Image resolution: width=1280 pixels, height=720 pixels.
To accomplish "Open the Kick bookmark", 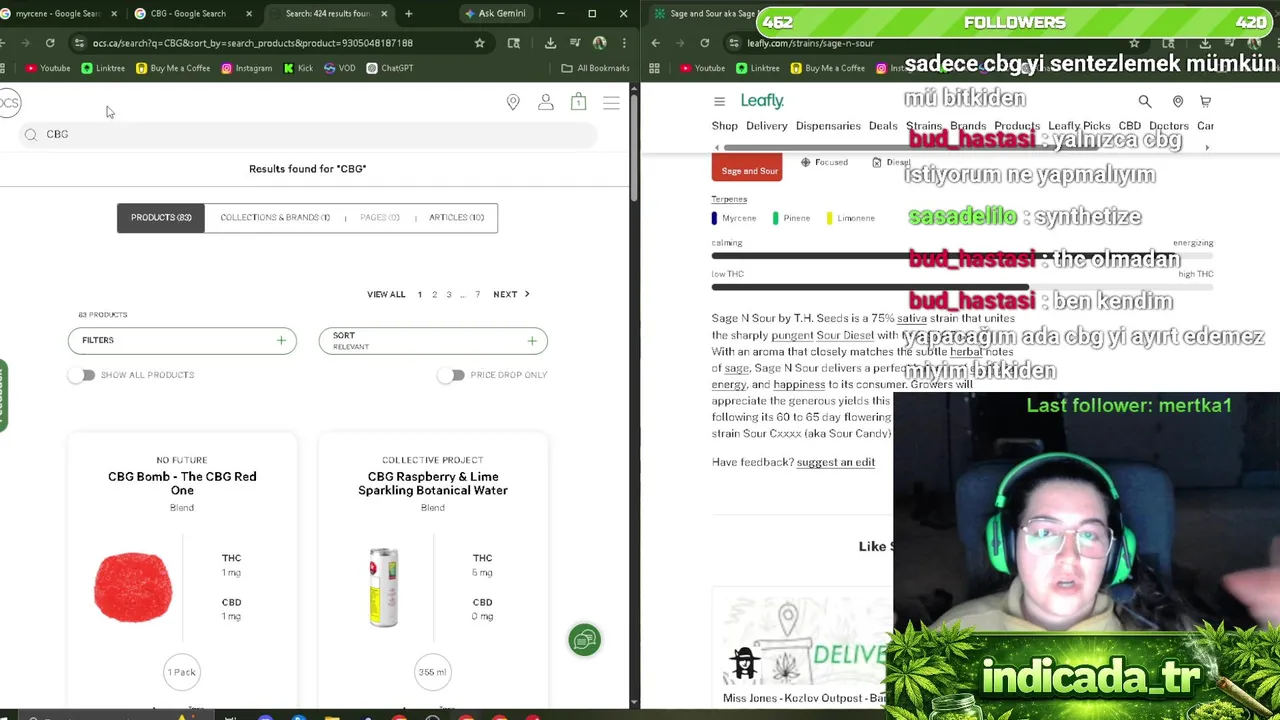I will pyautogui.click(x=298, y=68).
